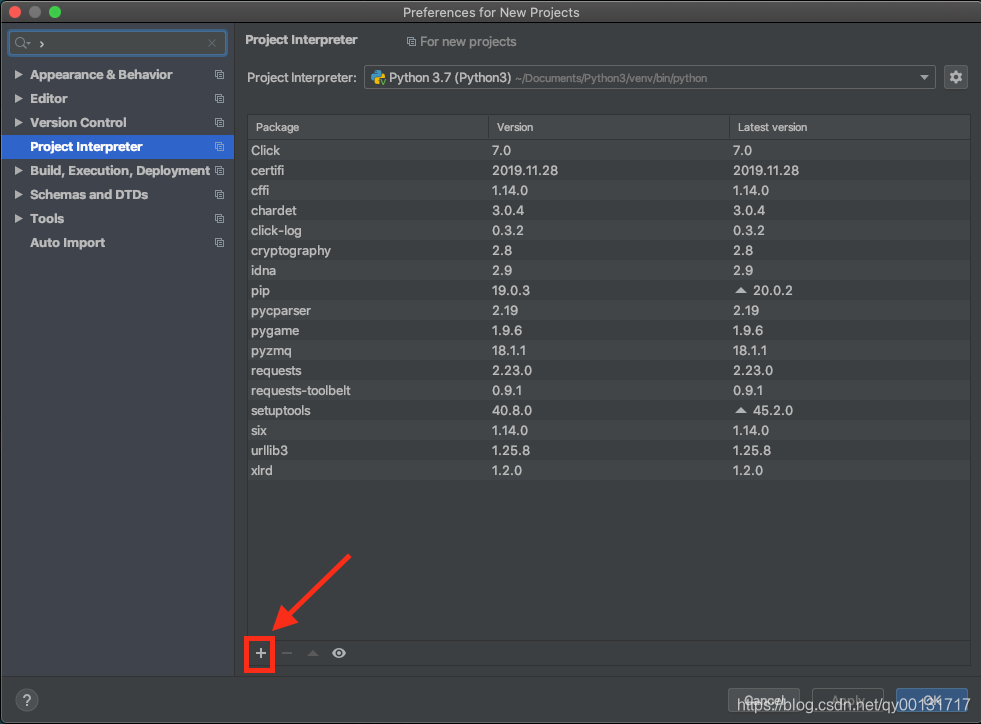The image size is (981, 724).
Task: Open the interpreter settings gear menu
Action: (x=955, y=77)
